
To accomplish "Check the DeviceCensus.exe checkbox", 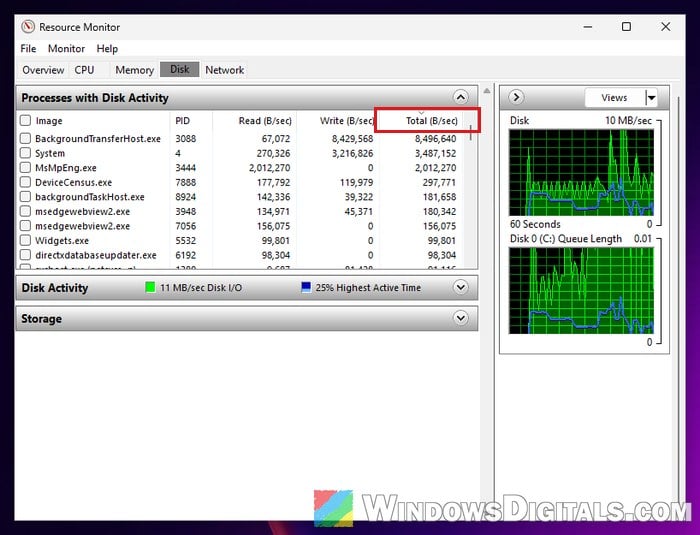I will [x=25, y=182].
